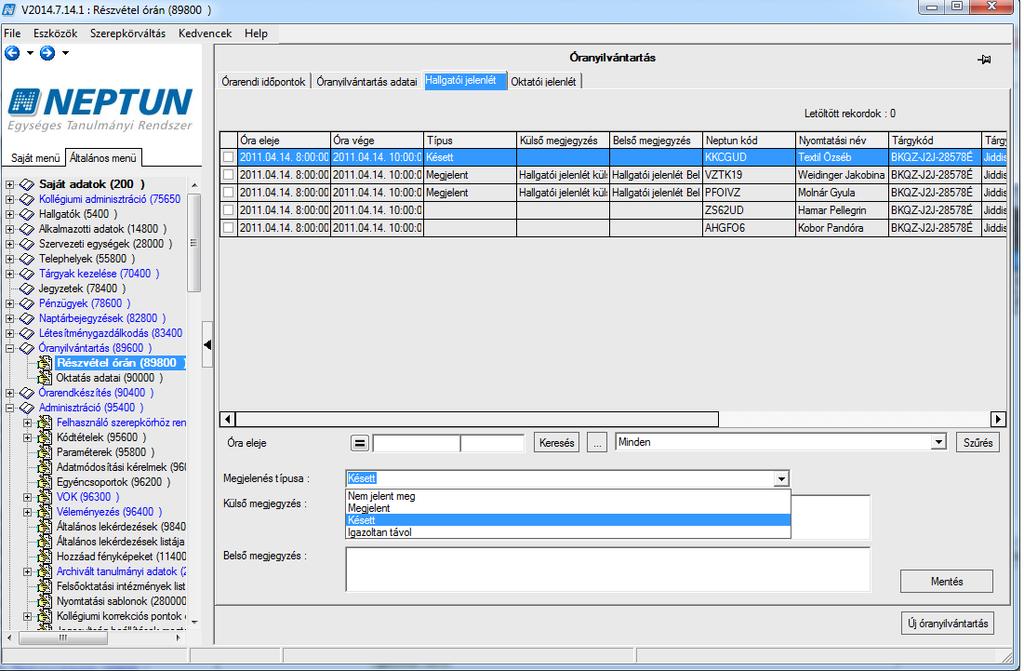
Task: Click the Naptárbejegyzések folder icon
Action: click(x=27, y=318)
